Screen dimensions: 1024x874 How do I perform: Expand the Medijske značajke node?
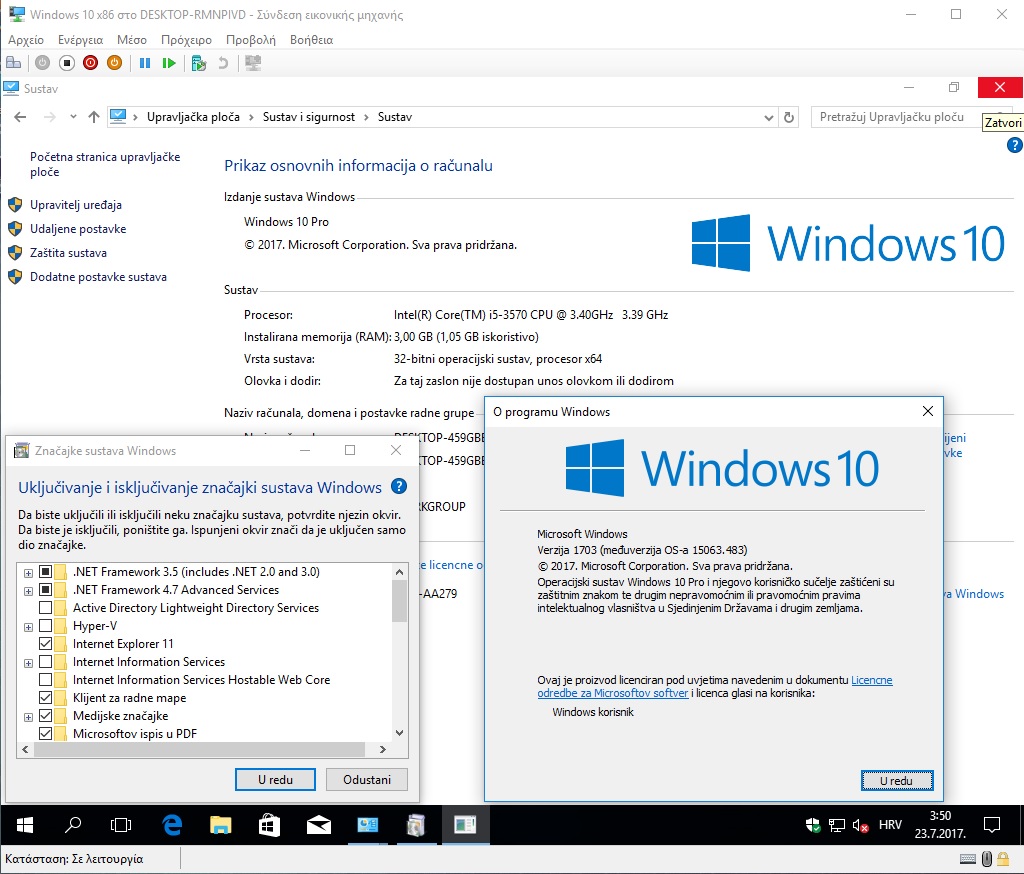click(28, 717)
